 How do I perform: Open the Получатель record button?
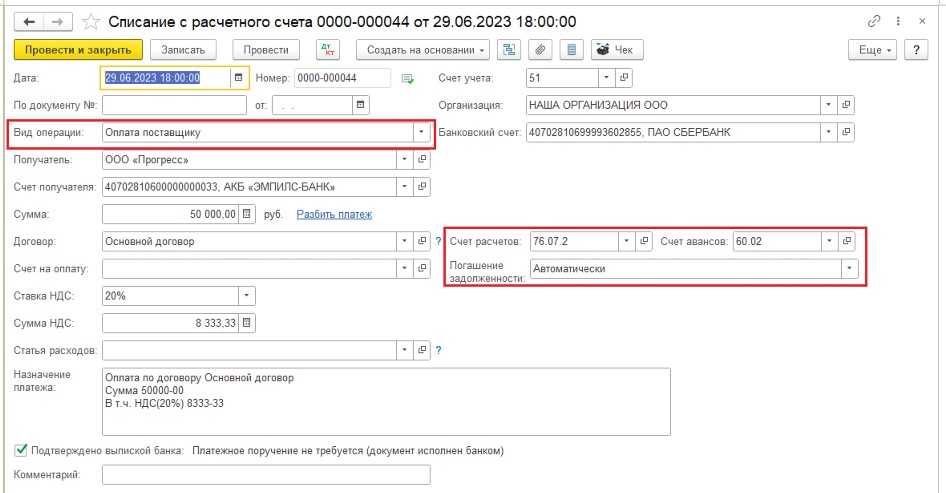(x=421, y=159)
